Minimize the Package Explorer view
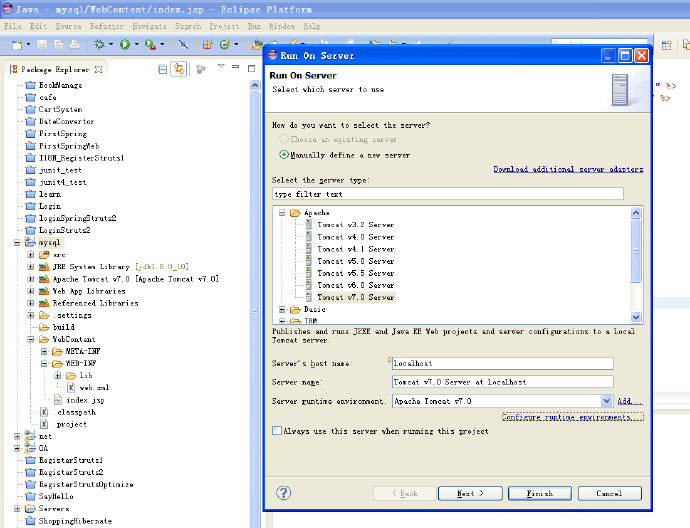 [x=236, y=67]
